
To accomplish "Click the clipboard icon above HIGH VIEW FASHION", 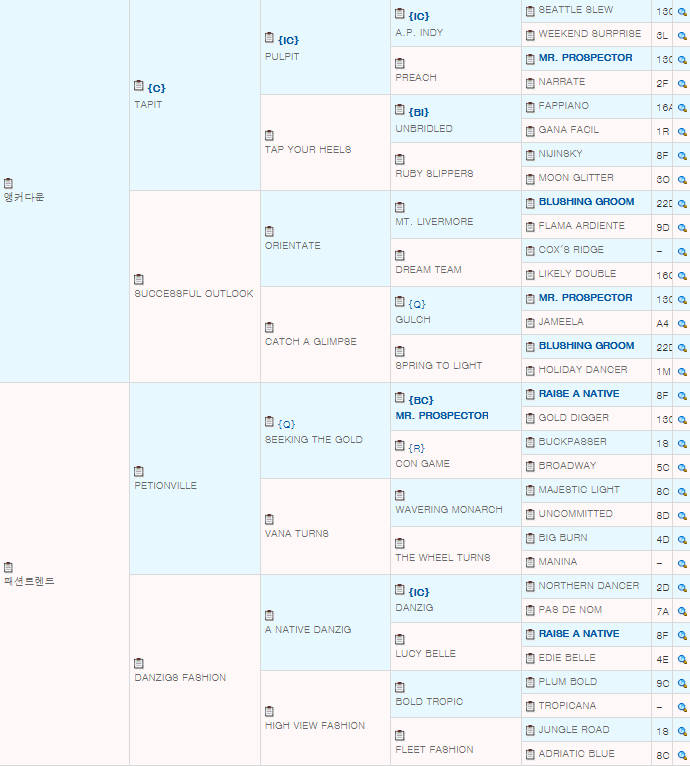I will pyautogui.click(x=269, y=711).
